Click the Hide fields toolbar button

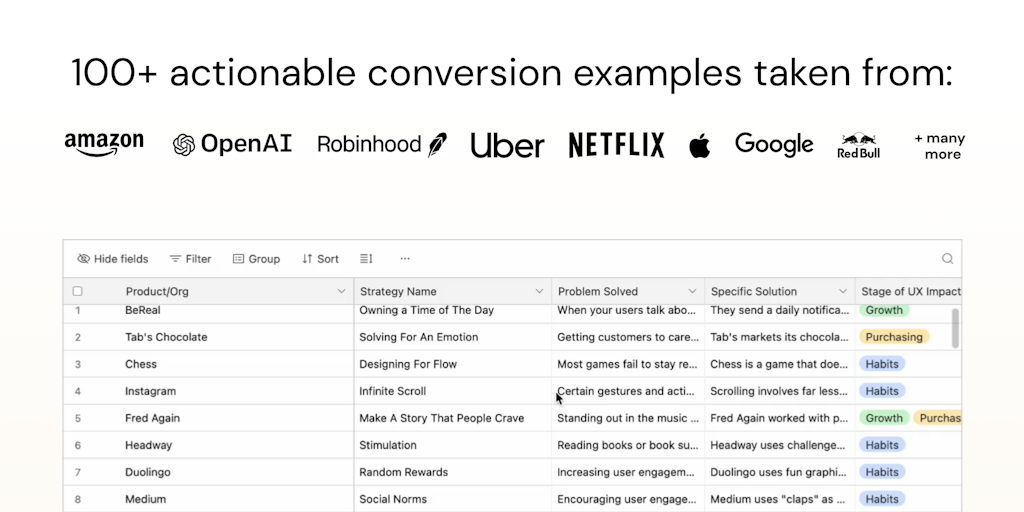tap(113, 259)
